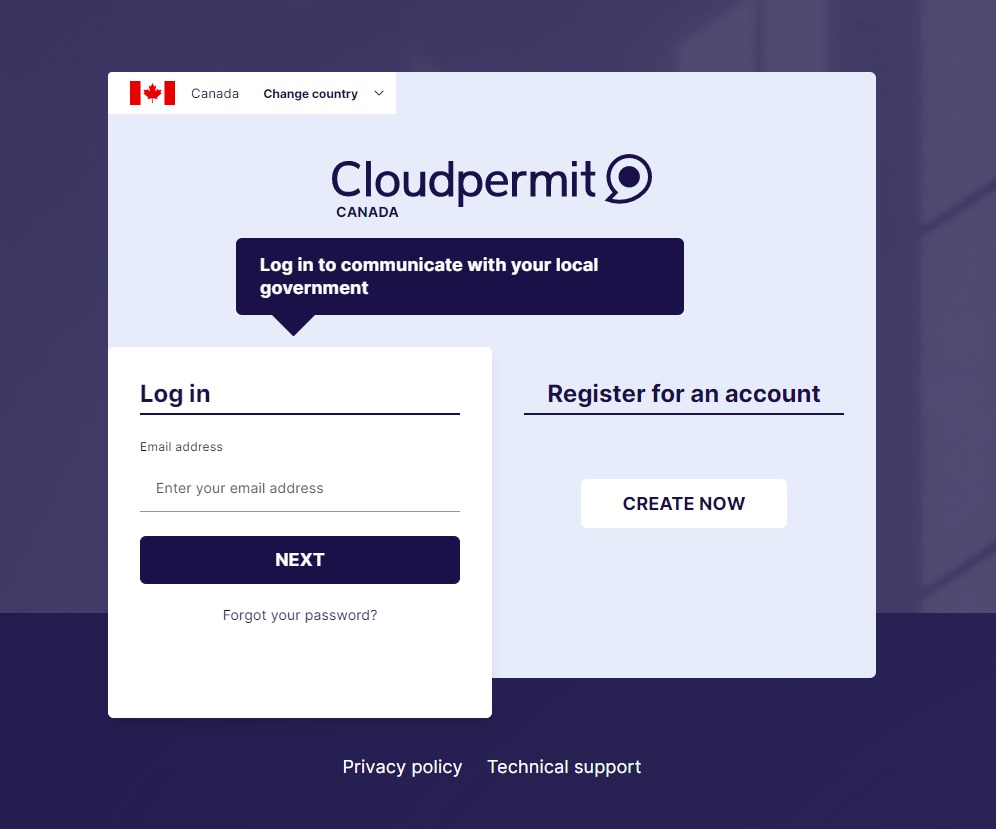Click the Email address field label
Image resolution: width=996 pixels, height=829 pixels.
coord(181,447)
